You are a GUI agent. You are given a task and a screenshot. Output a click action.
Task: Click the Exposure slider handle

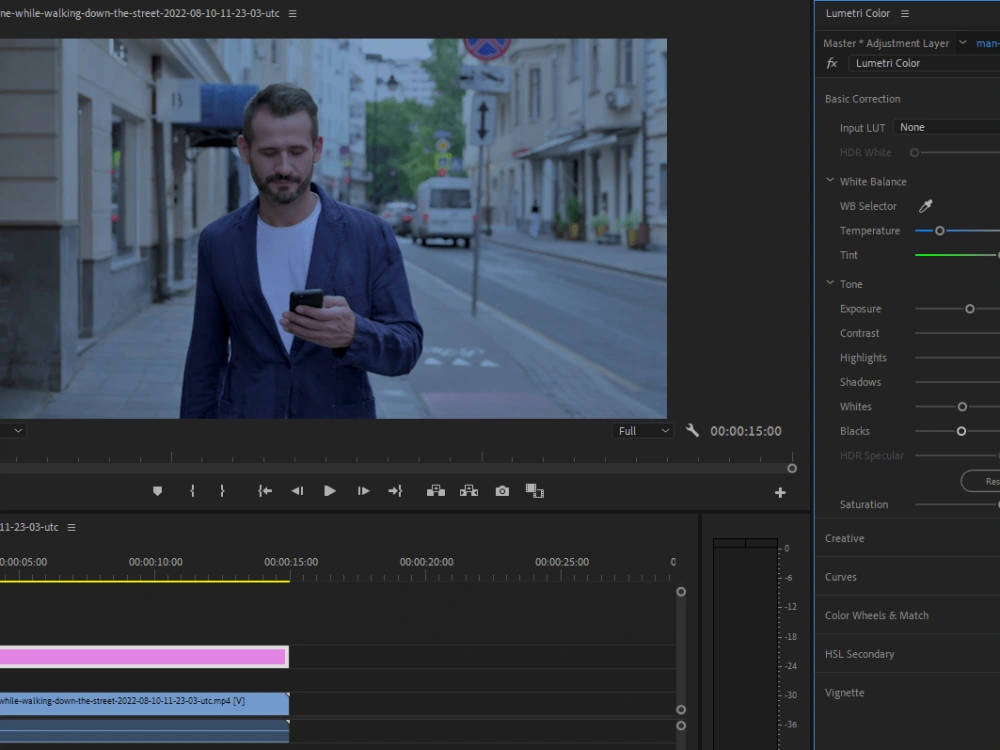969,309
